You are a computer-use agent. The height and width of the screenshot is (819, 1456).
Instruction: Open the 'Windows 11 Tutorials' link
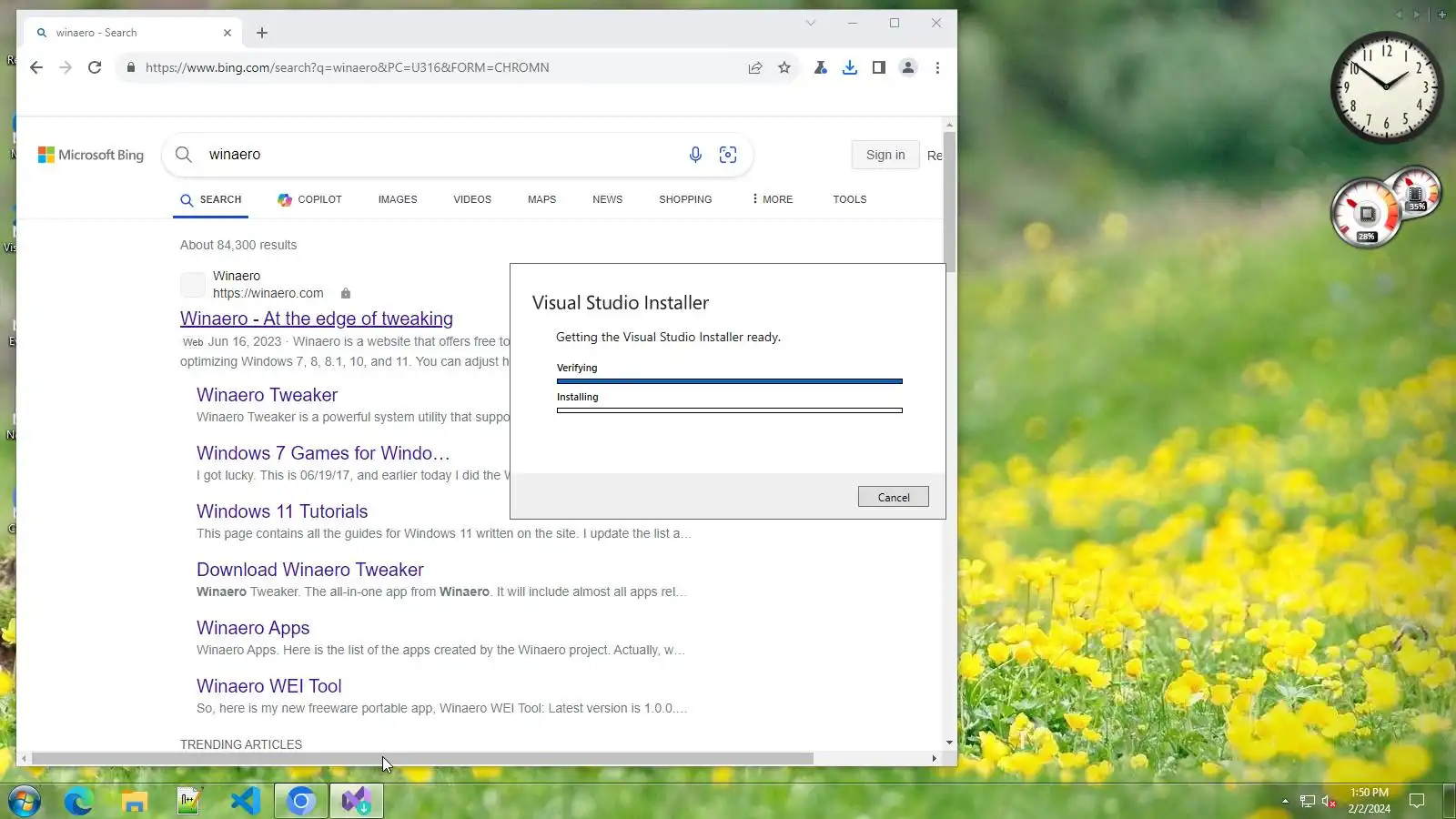[x=282, y=511]
